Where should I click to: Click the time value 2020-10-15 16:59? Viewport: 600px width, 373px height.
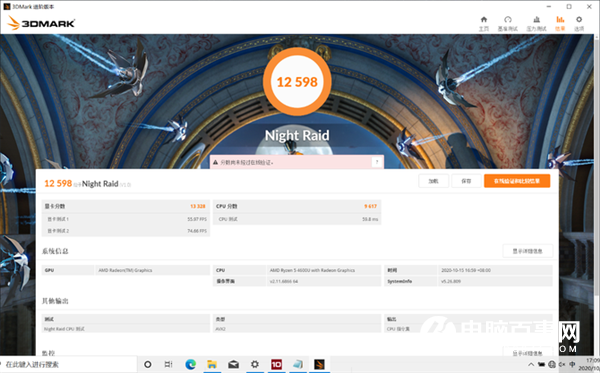pyautogui.click(x=466, y=270)
